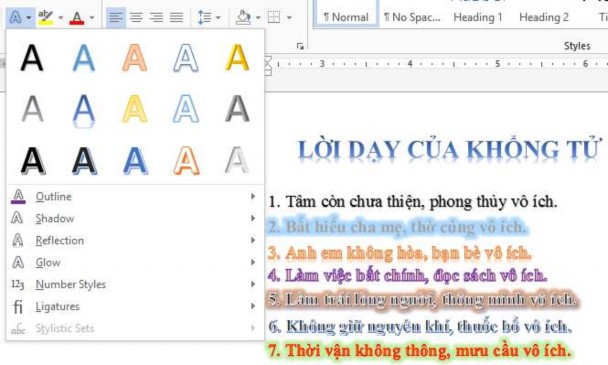Click the Reflection menu icon
This screenshot has width=608, height=365.
pyautogui.click(x=17, y=240)
